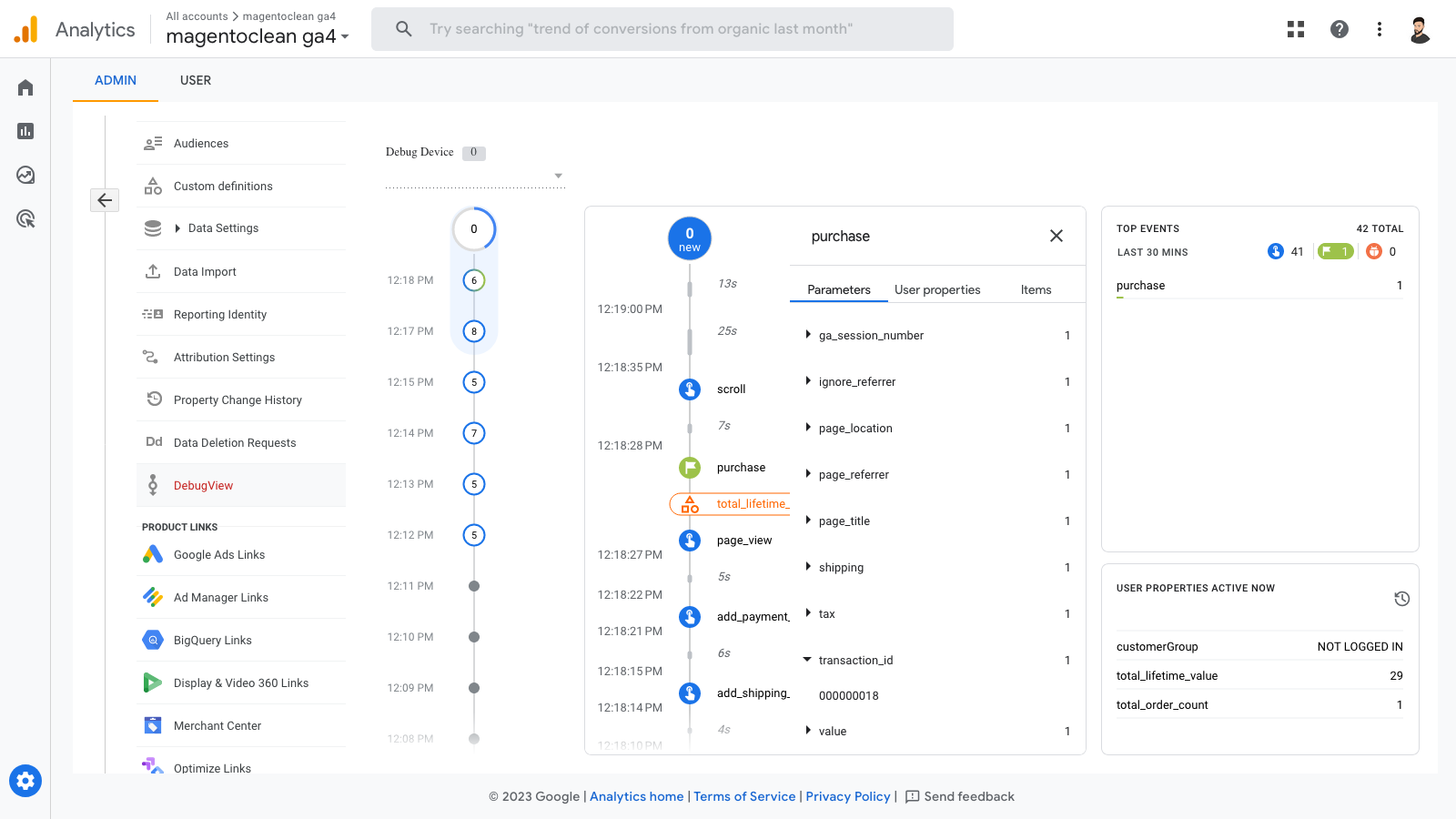Open BigQuery Links
This screenshot has width=1456, height=819.
pyautogui.click(x=241, y=641)
